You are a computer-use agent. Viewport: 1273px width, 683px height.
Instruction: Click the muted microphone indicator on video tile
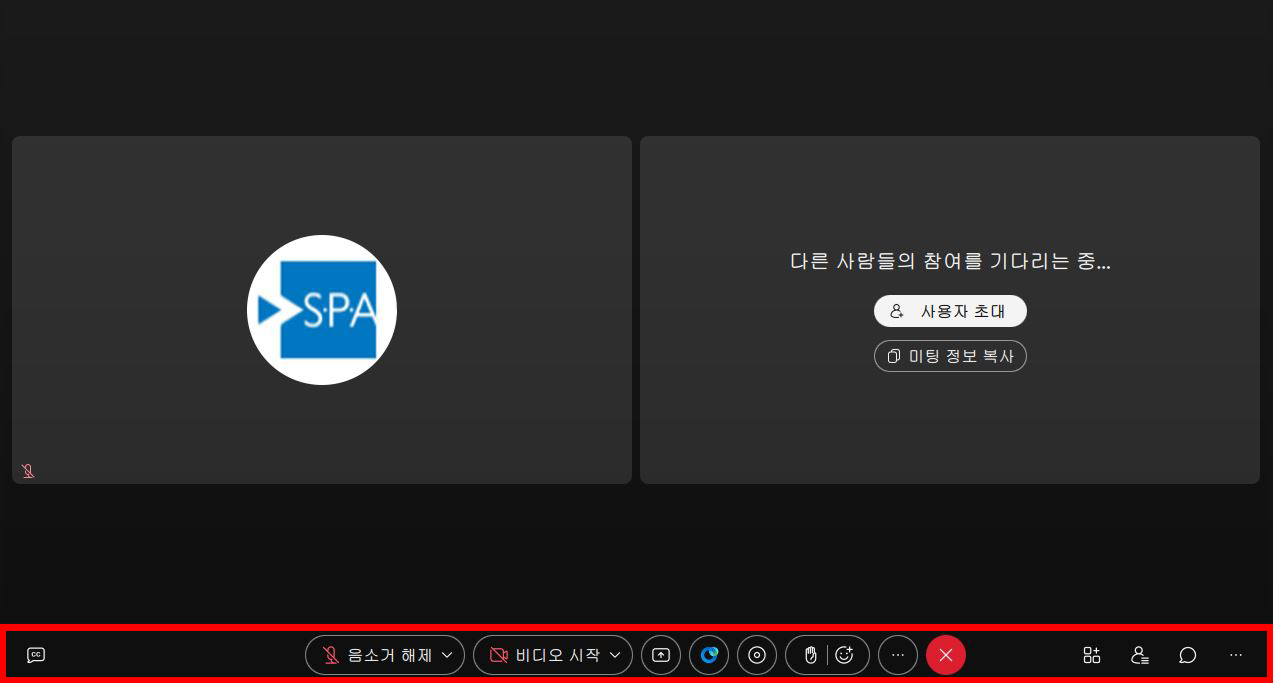[28, 471]
